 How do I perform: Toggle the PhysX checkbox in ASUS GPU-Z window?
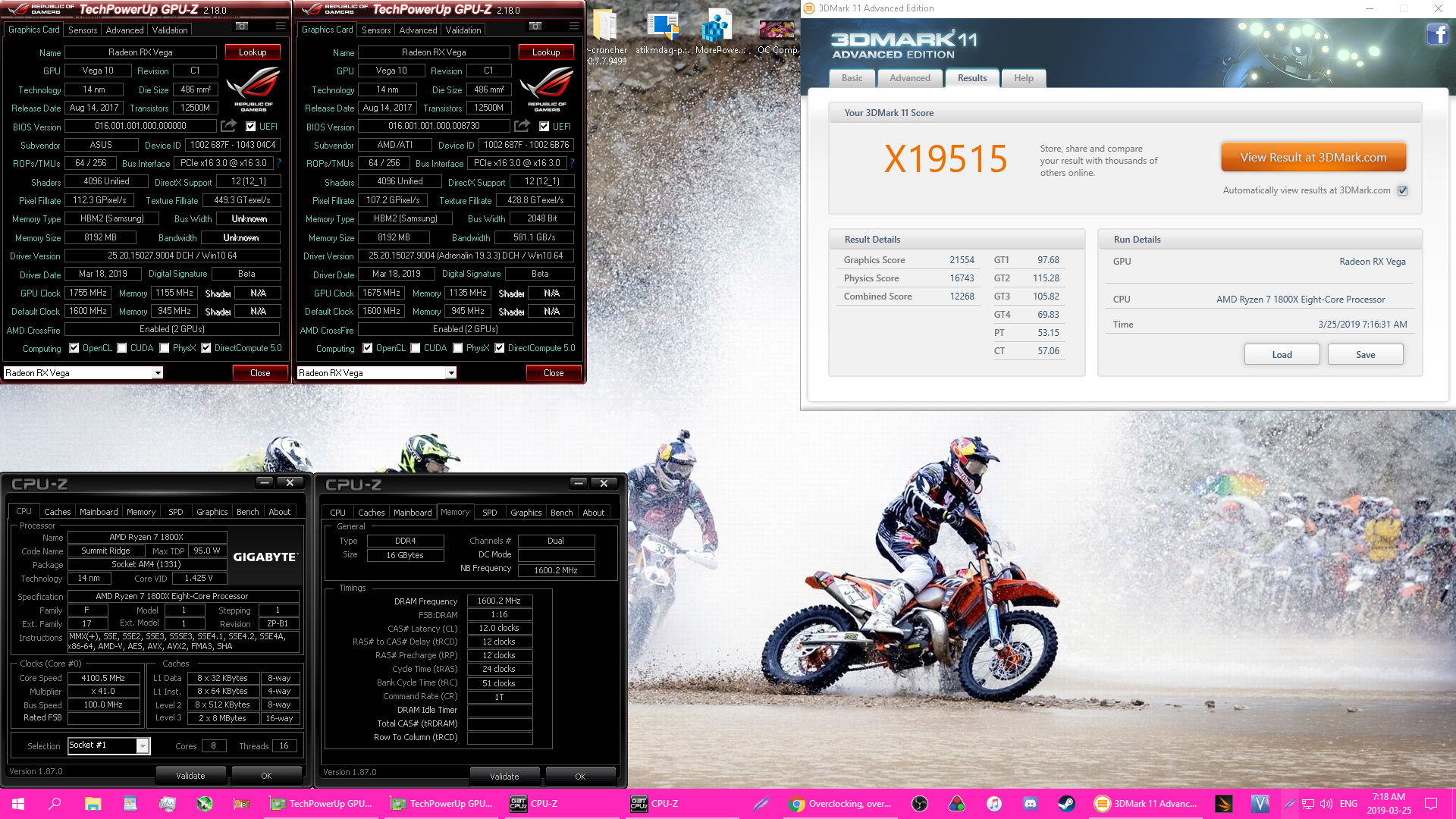click(x=164, y=348)
